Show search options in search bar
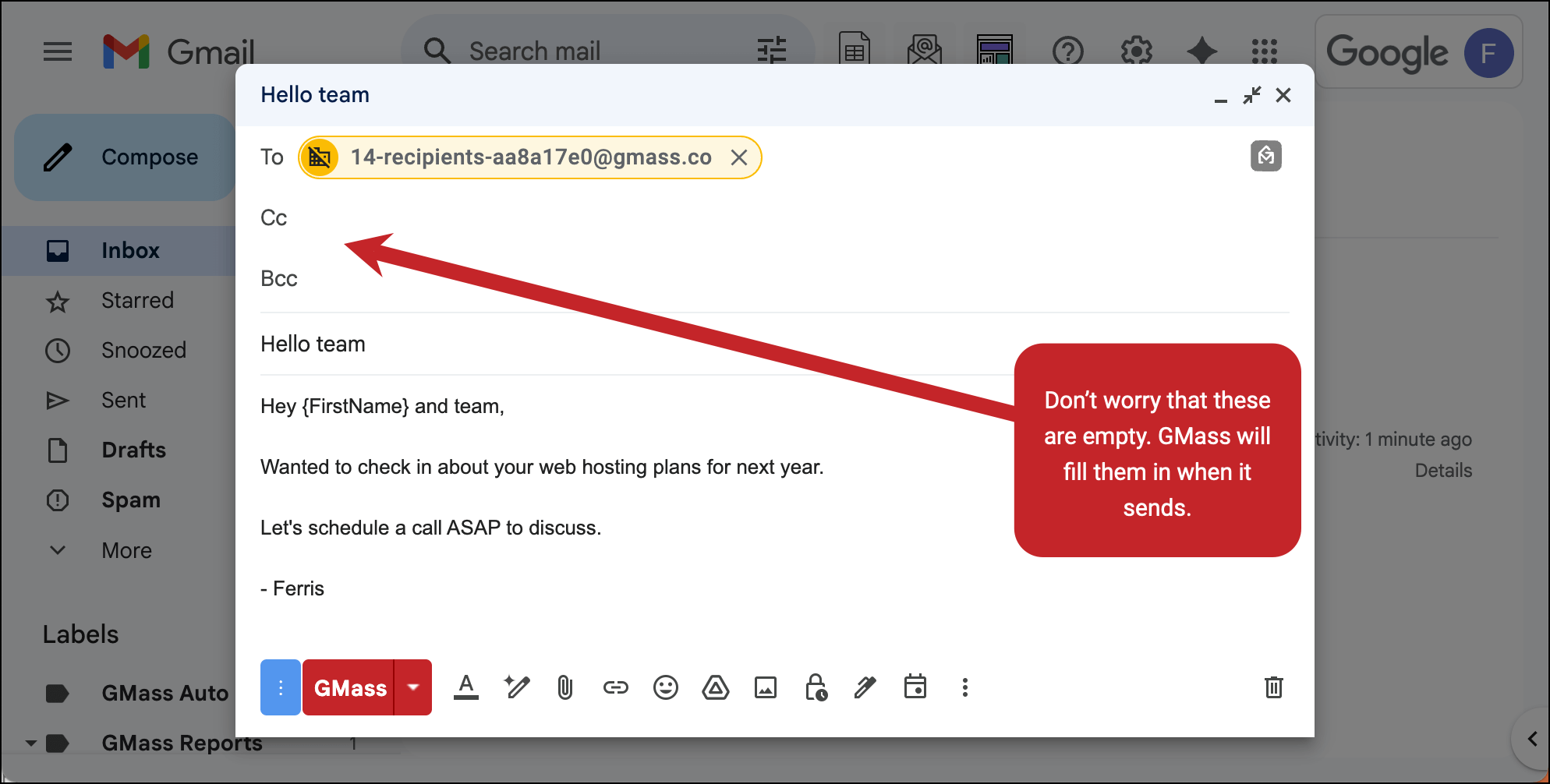 771,51
